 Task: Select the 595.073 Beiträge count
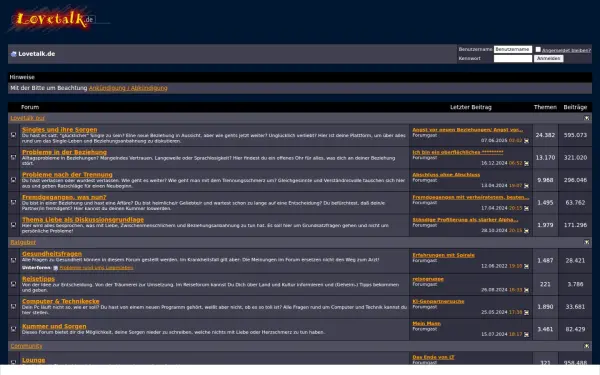pyautogui.click(x=575, y=135)
